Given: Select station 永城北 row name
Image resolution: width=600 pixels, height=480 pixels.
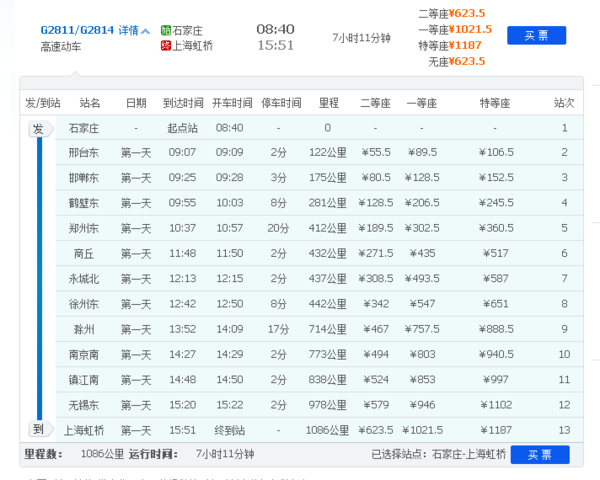Looking at the screenshot, I should [x=84, y=279].
